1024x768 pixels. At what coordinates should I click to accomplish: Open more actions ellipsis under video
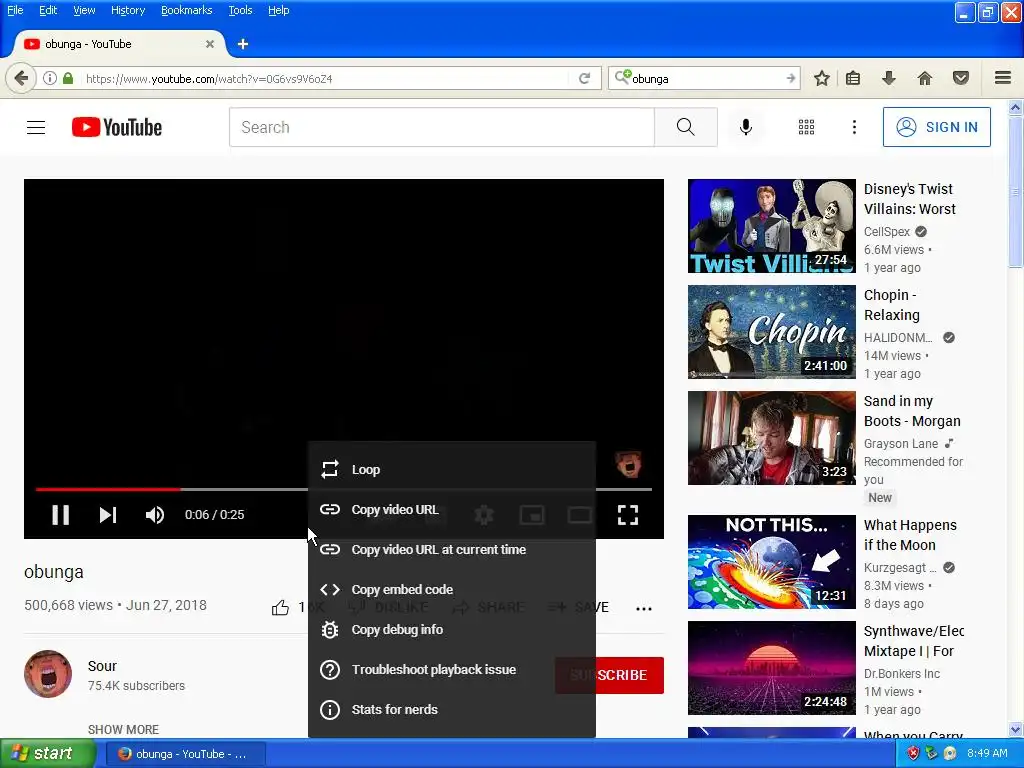[644, 608]
